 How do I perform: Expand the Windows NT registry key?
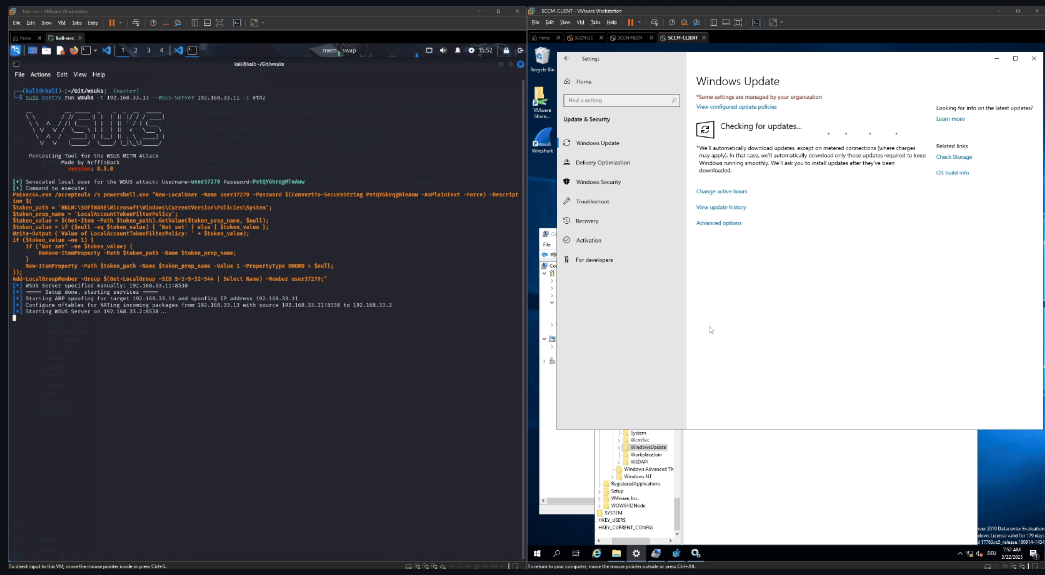click(612, 476)
